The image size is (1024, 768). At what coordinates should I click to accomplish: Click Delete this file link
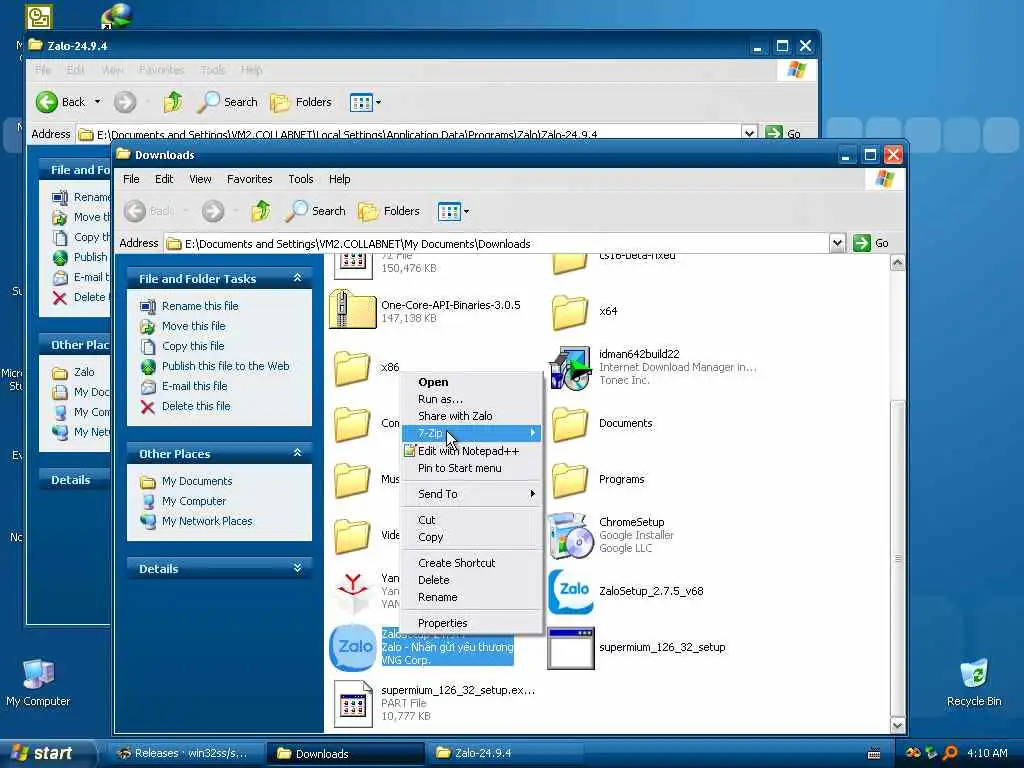tap(196, 406)
